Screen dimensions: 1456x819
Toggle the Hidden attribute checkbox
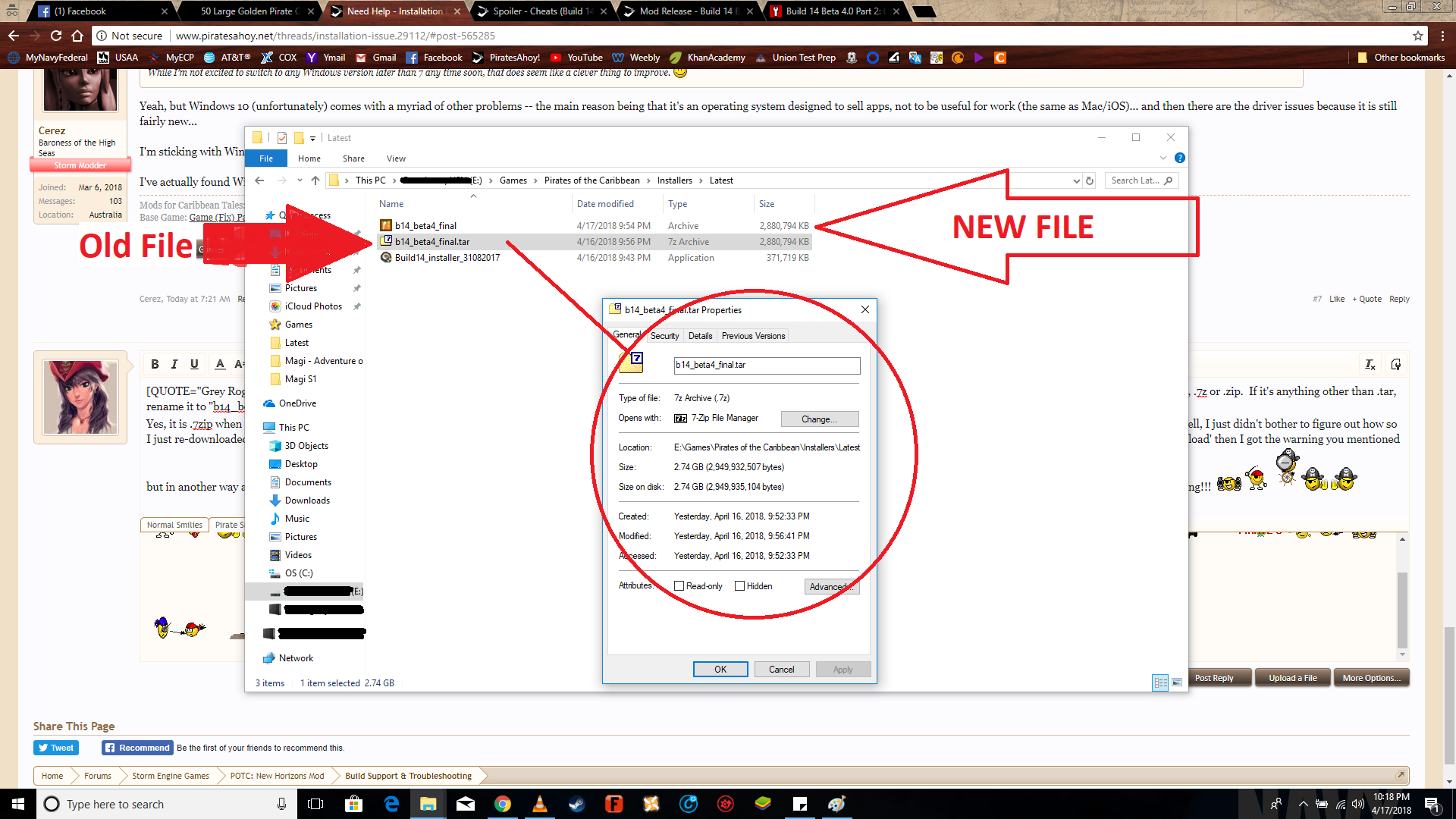click(x=739, y=586)
